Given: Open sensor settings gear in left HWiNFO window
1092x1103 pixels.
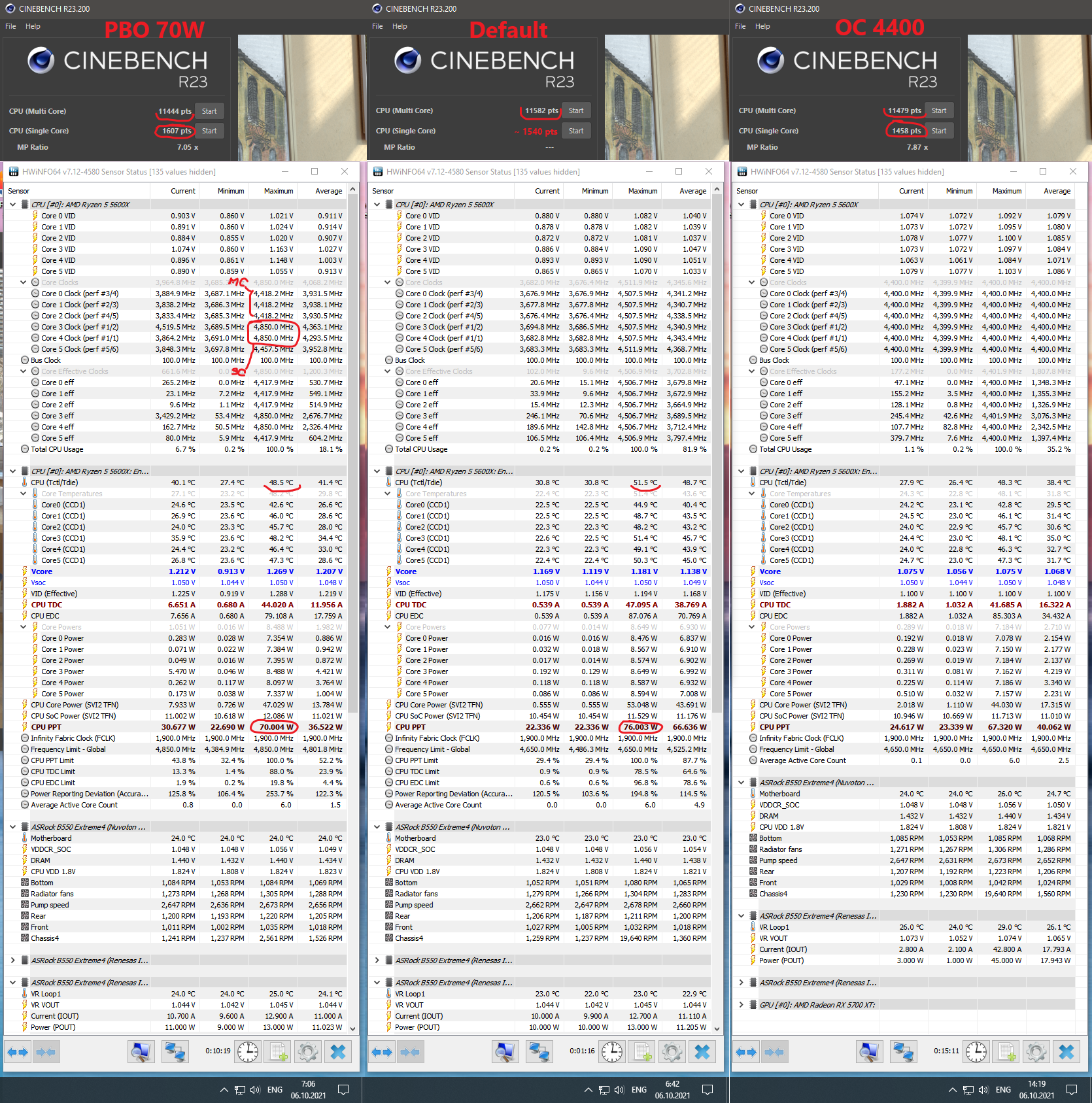Looking at the screenshot, I should 308,1052.
